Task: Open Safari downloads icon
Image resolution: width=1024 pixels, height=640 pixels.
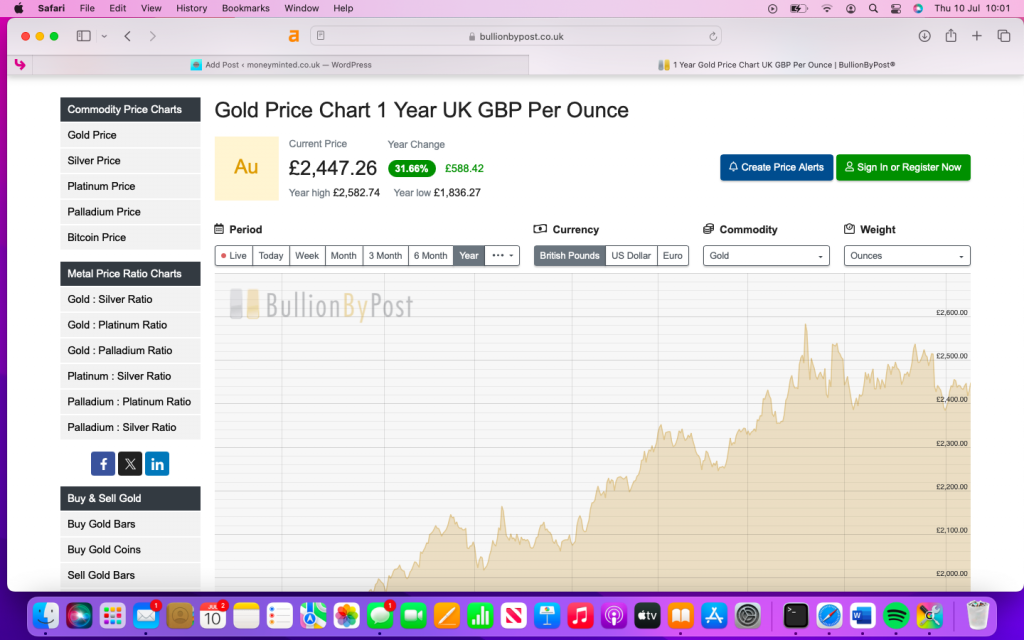Action: (924, 36)
